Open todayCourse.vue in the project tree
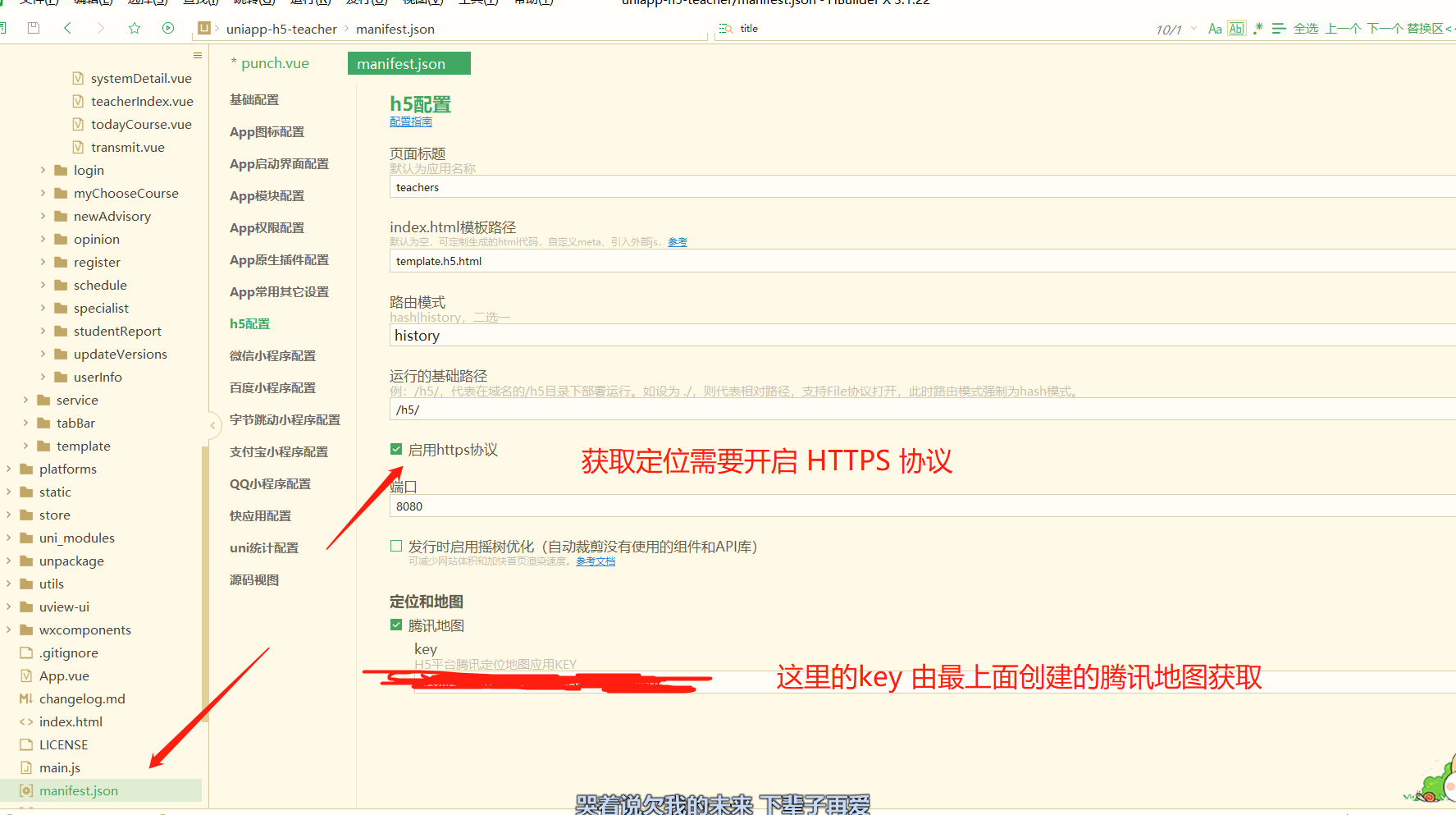 [141, 124]
